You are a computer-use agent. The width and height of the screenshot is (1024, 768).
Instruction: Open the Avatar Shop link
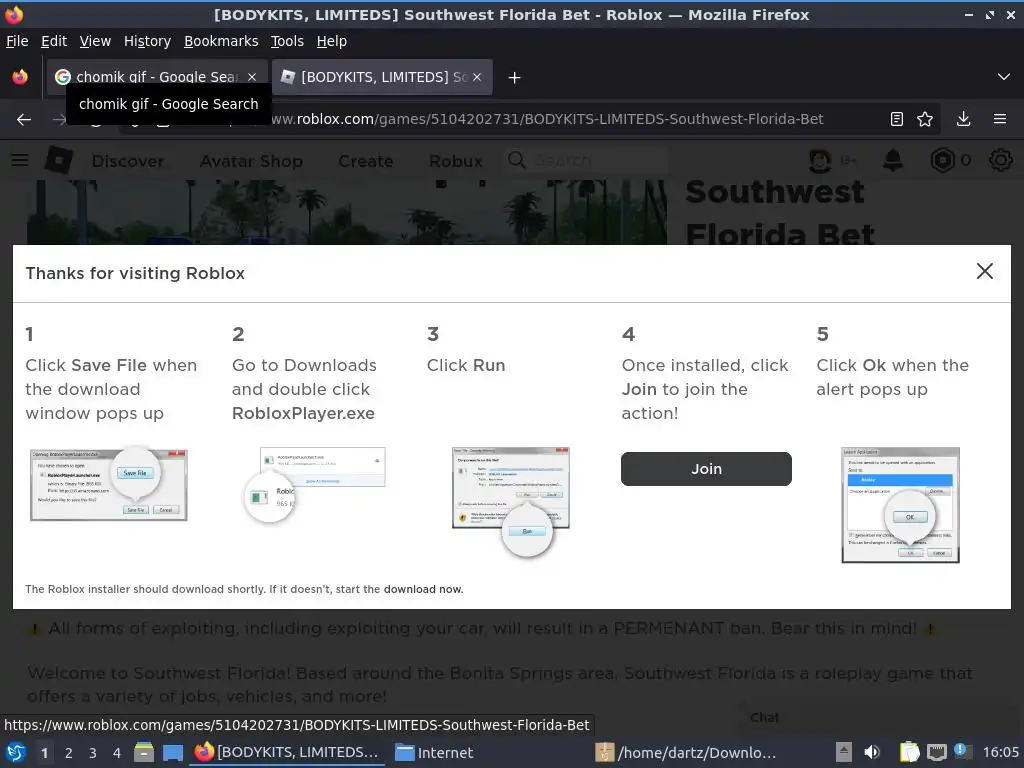(251, 161)
